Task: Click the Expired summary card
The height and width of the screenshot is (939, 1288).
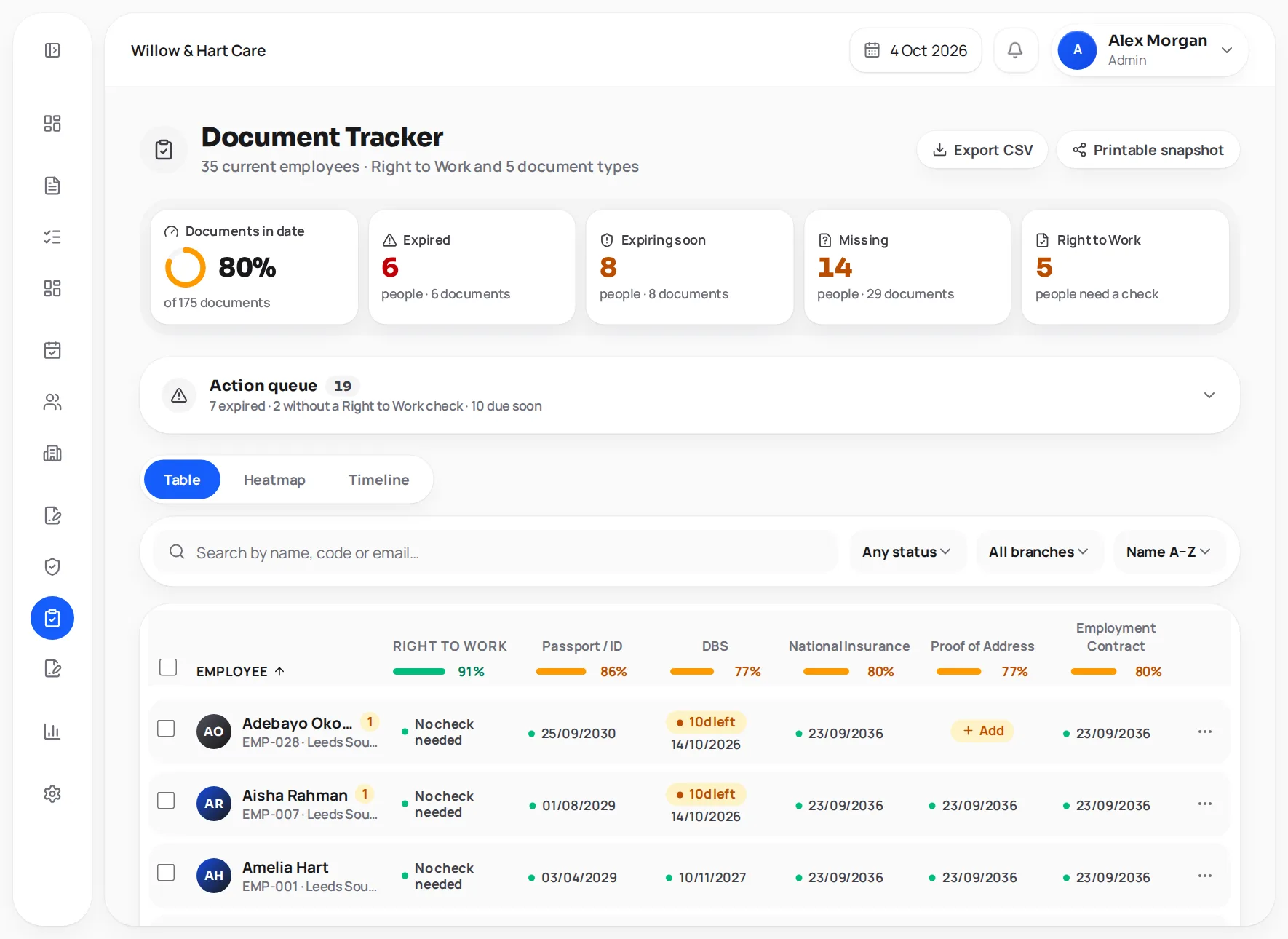Action: pos(472,267)
